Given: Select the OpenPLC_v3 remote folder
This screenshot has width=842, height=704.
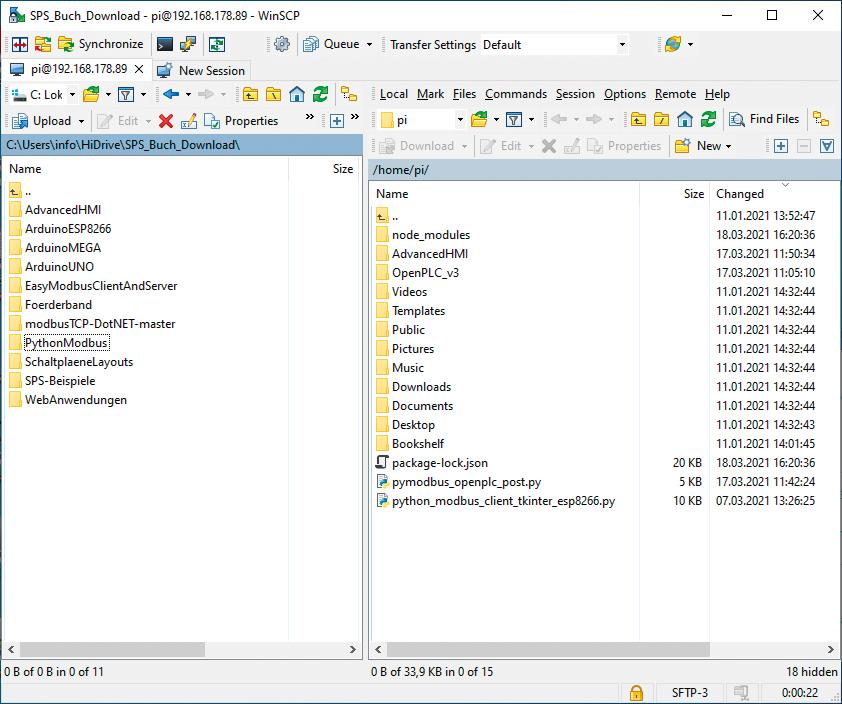Looking at the screenshot, I should coord(425,273).
